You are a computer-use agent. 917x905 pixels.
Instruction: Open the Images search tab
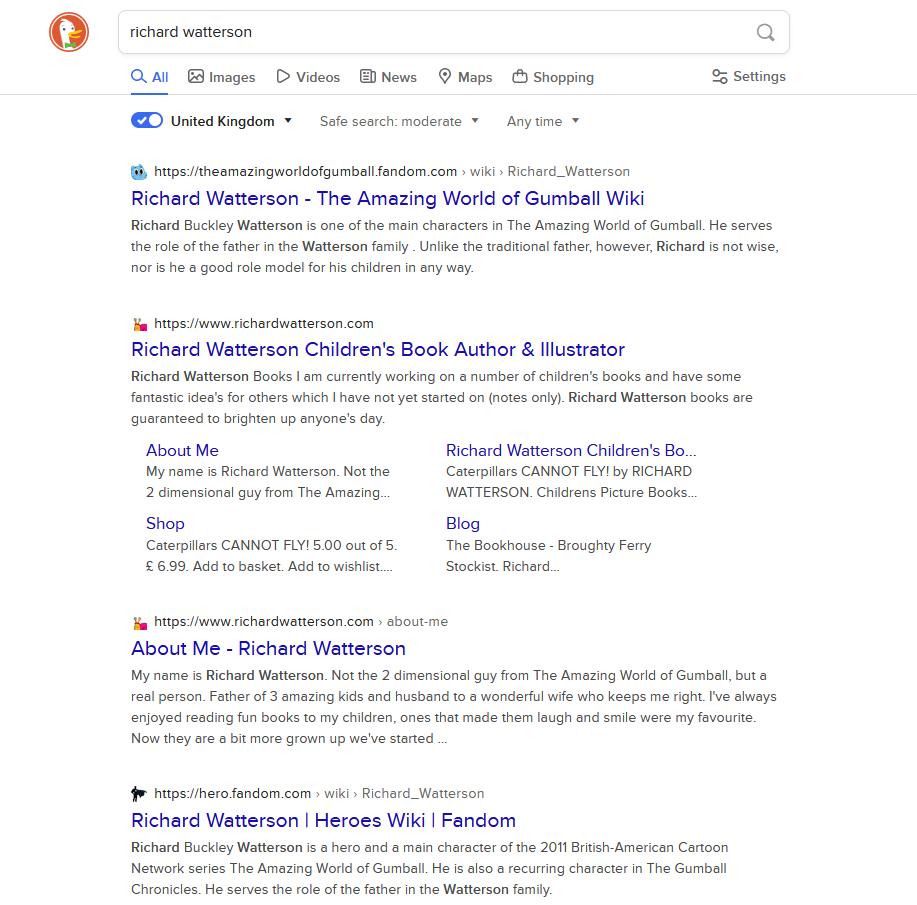pos(221,77)
